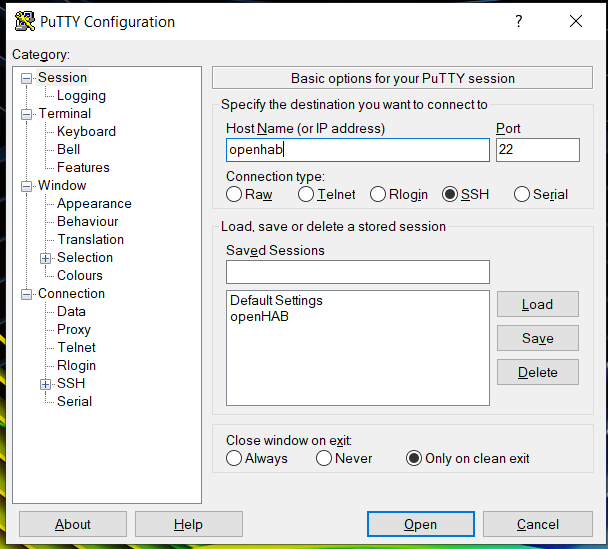Screen dimensions: 608x549
Task: Open the Bell settings category
Action: tap(69, 149)
